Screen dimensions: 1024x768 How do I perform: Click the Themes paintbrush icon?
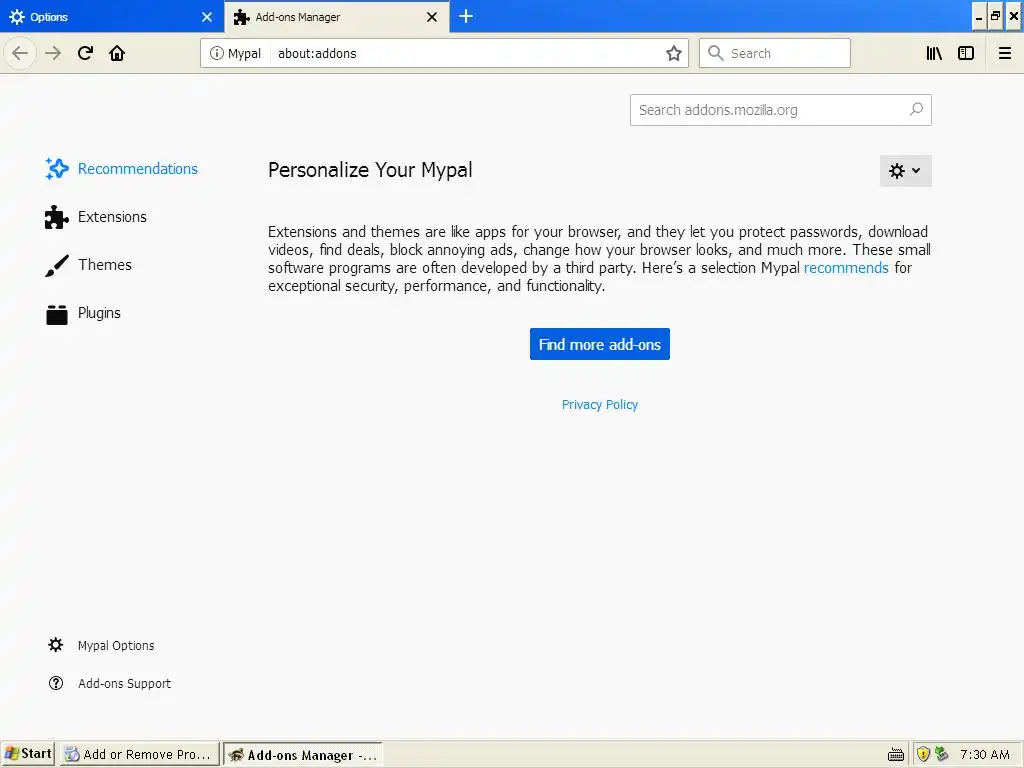pos(57,265)
